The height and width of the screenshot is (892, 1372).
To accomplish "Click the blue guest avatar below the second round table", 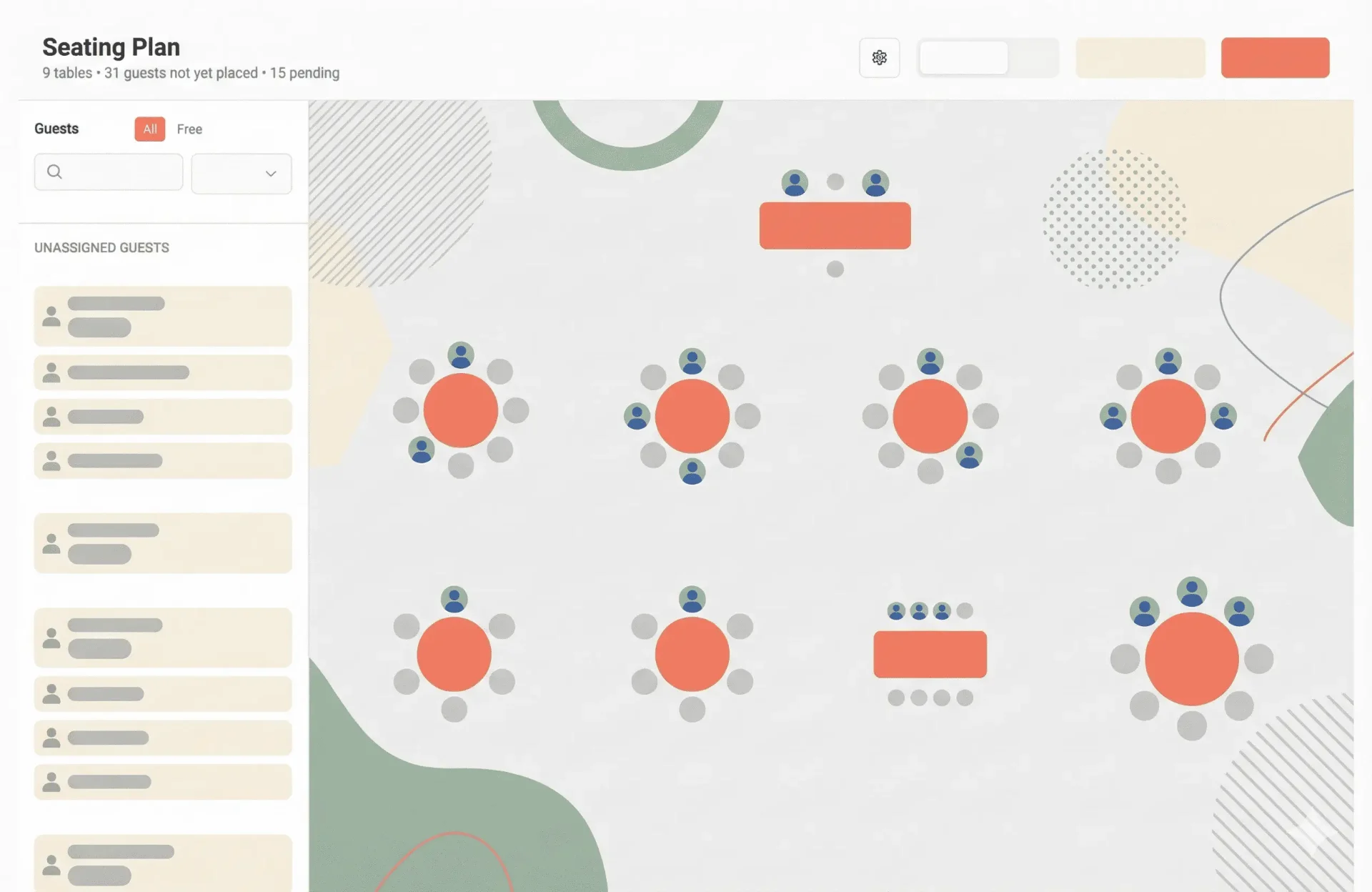I will pos(691,472).
